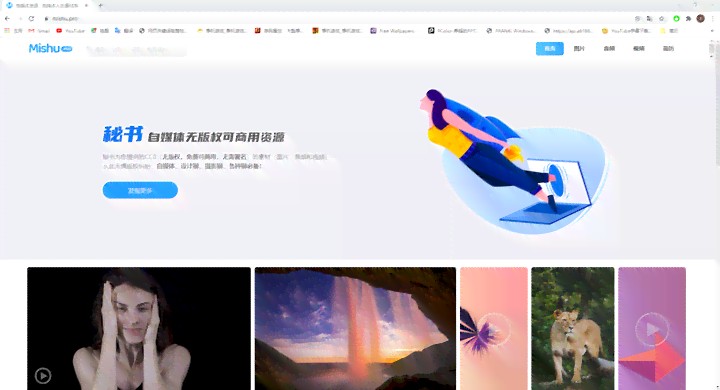Open the Free Wallpapers bookmark
This screenshot has height=390, width=720.
(393, 31)
